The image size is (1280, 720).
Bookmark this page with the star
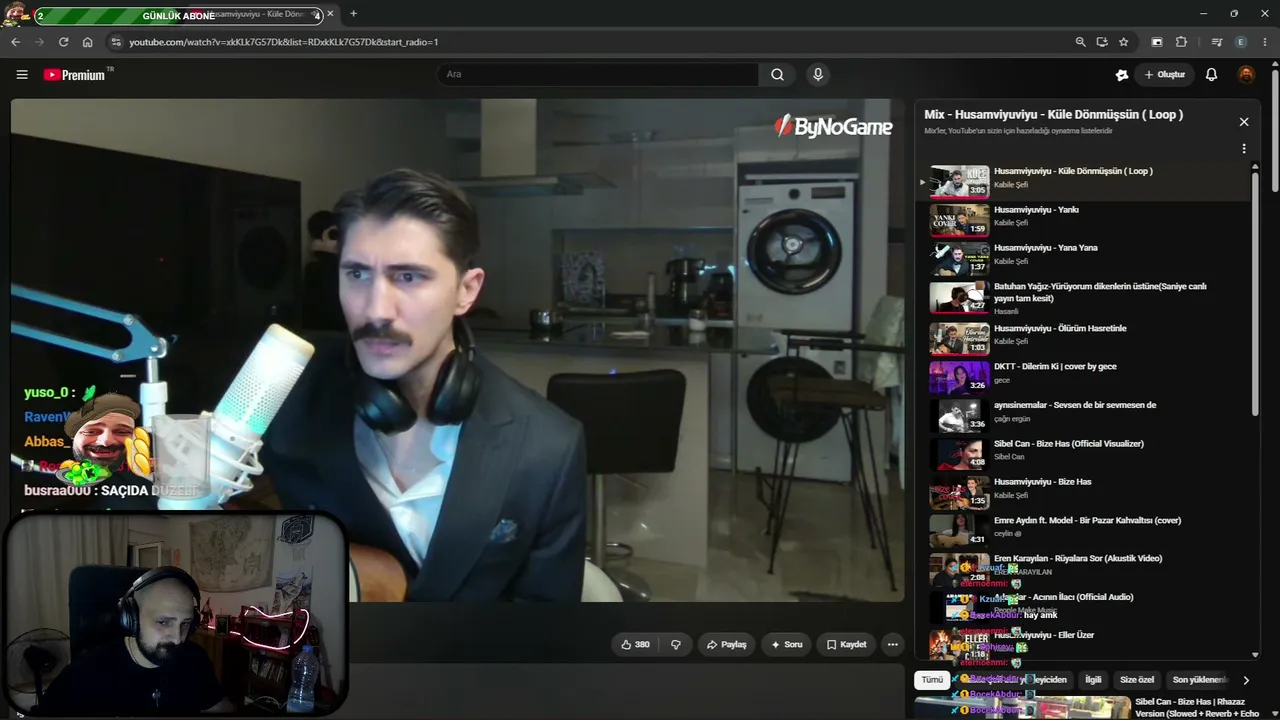click(1124, 42)
